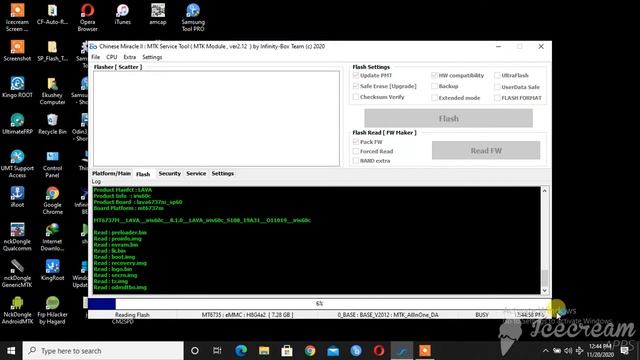640x360 pixels.
Task: Click the log scrollbar up arrow
Action: click(545, 191)
